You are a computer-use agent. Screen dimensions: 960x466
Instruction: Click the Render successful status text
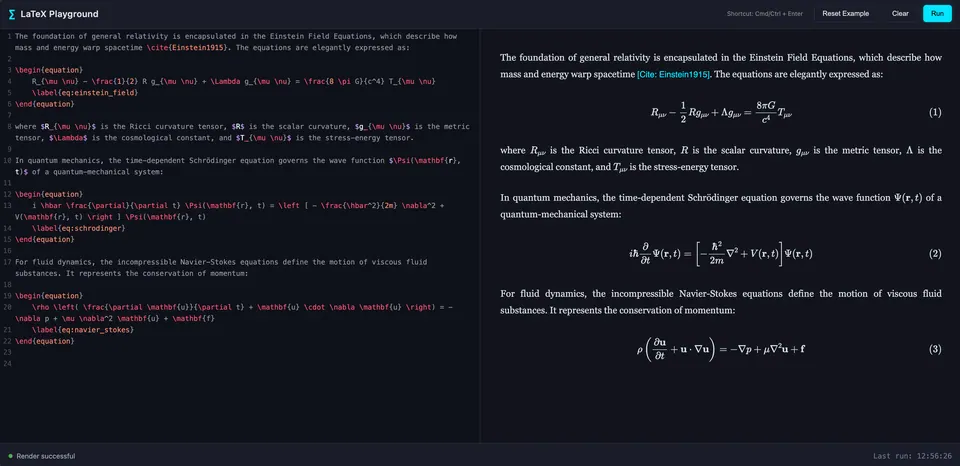(x=46, y=456)
